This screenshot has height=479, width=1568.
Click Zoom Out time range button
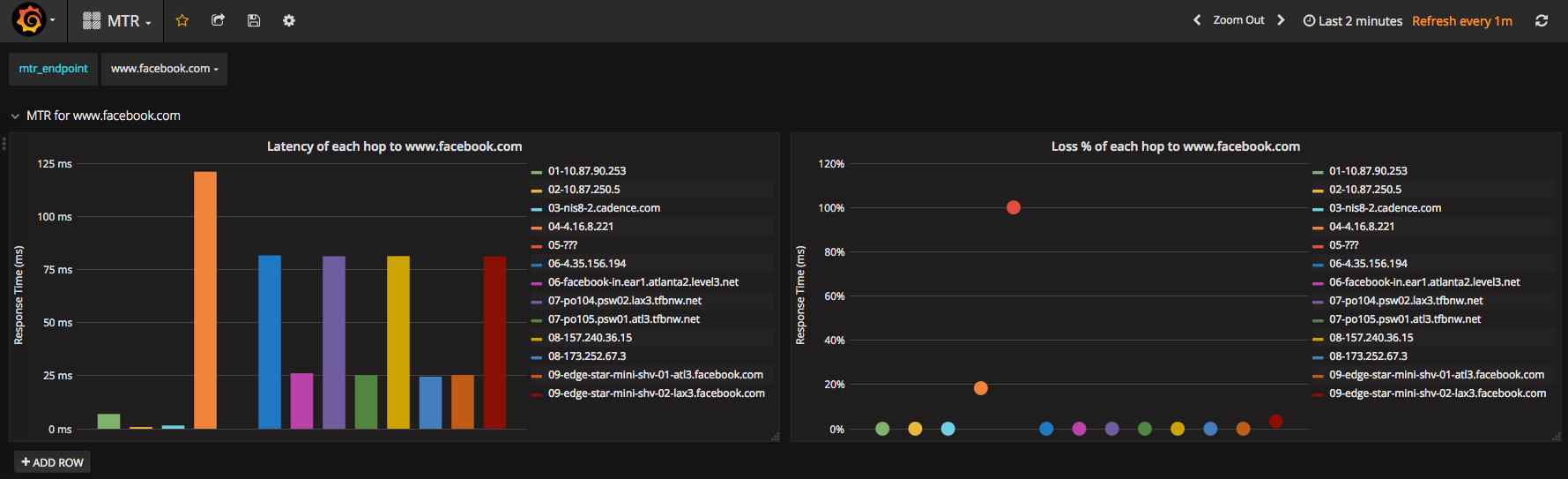point(1238,20)
